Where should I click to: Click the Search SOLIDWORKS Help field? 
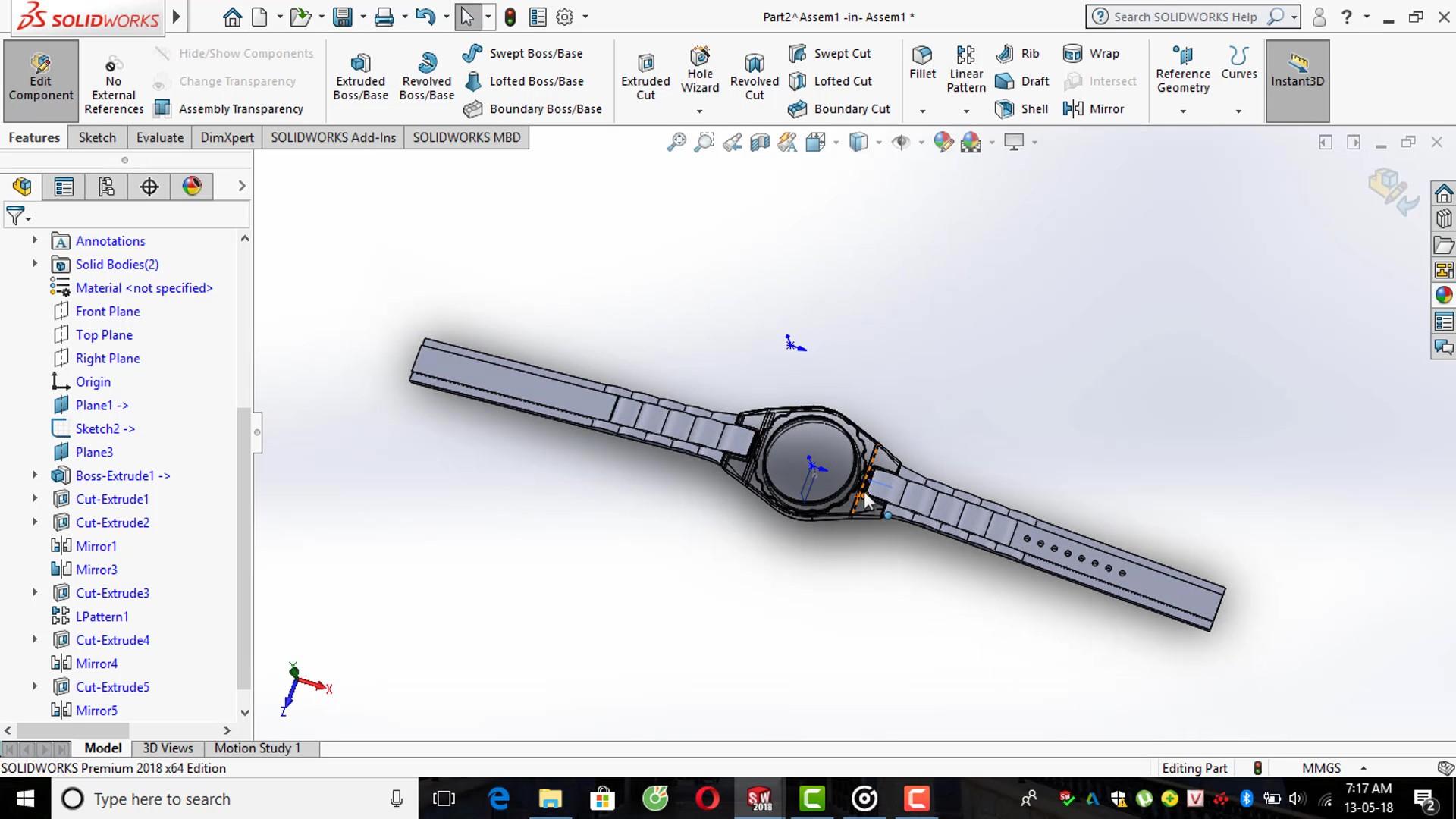point(1185,17)
